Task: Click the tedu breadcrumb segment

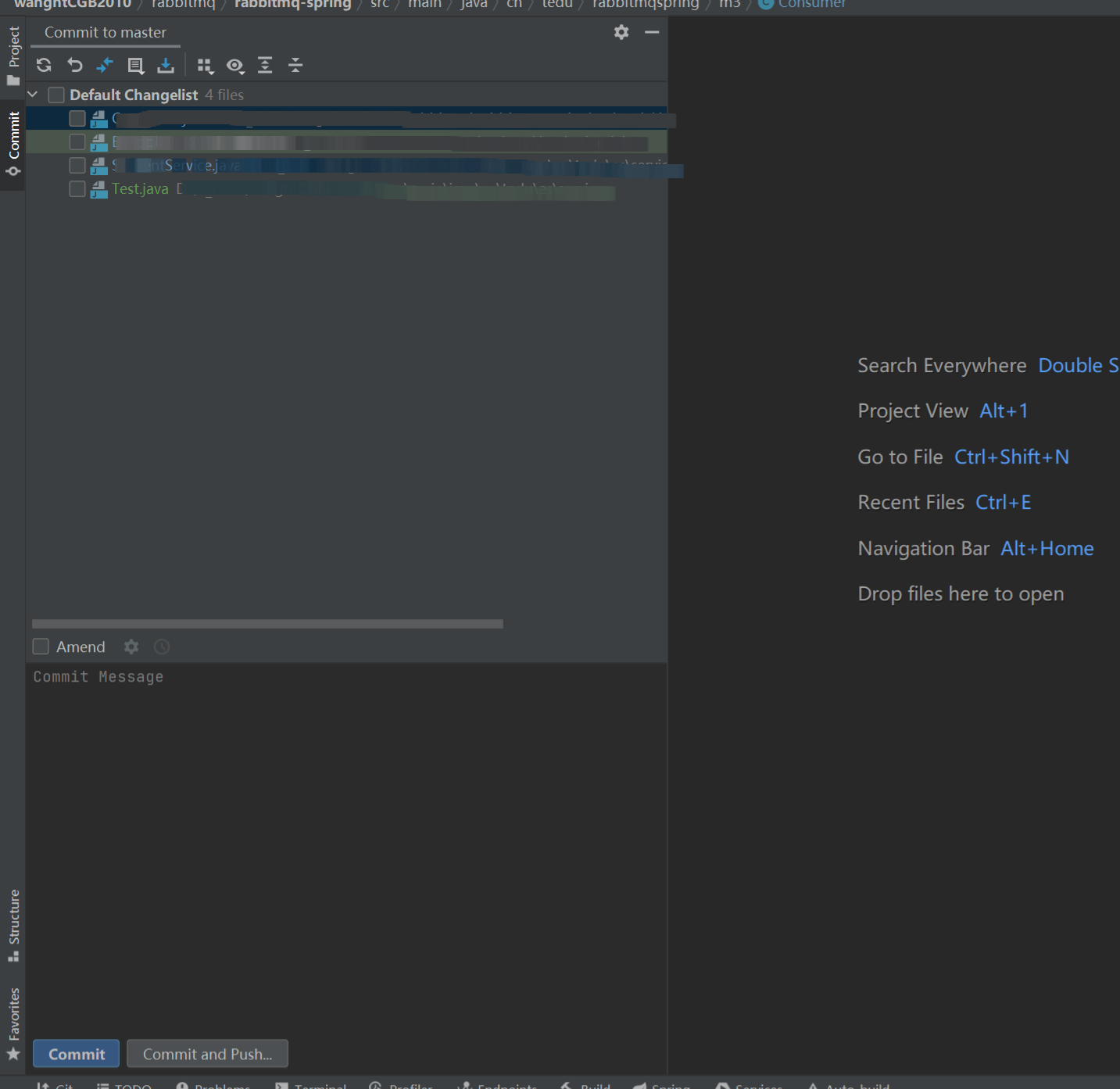Action: click(557, 4)
